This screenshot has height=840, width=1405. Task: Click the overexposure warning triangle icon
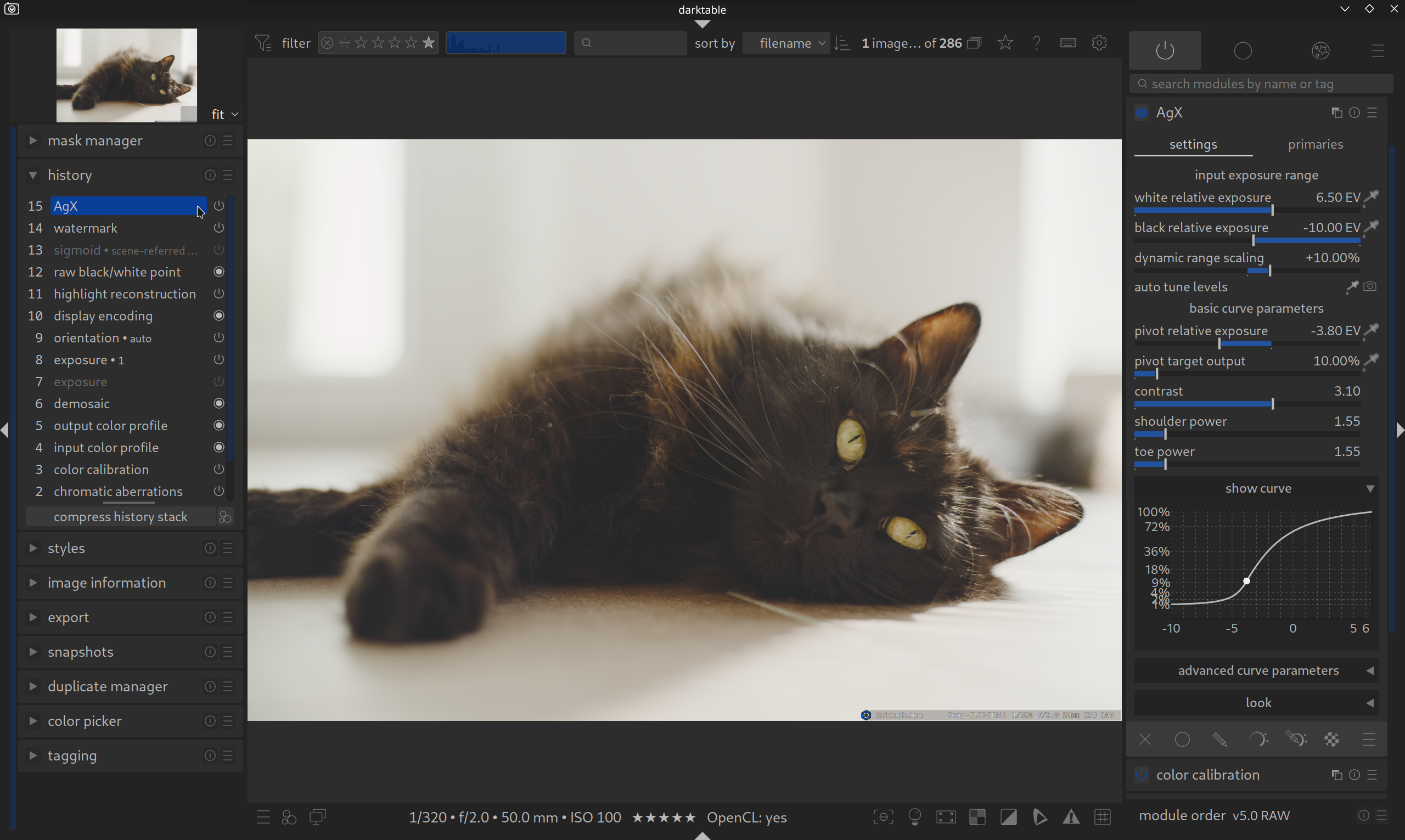coord(1070,817)
